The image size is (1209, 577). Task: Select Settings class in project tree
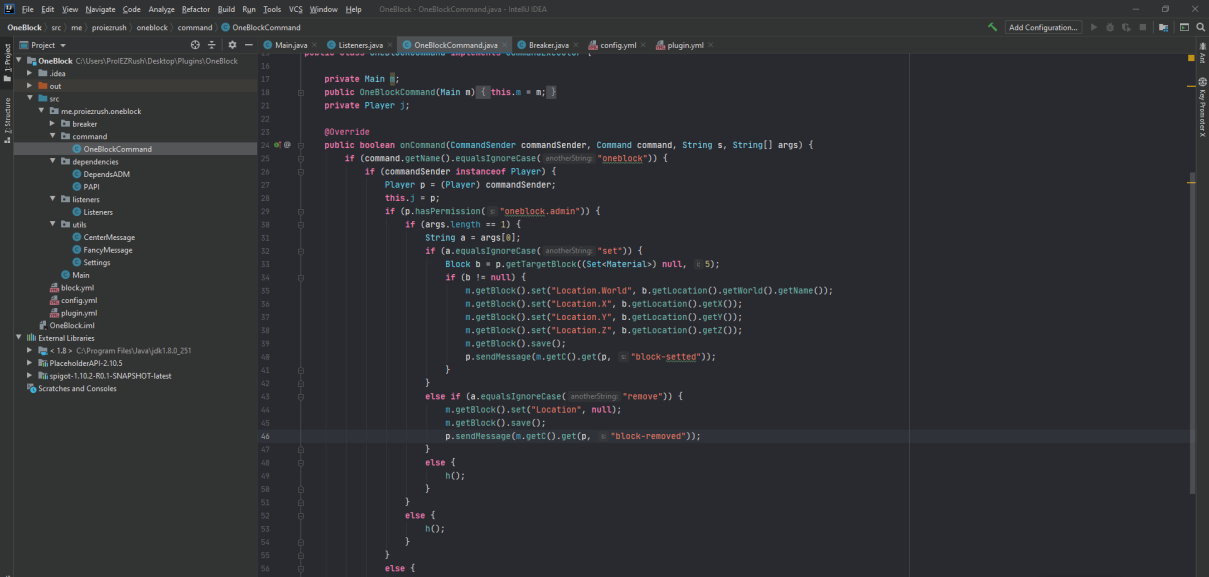[97, 262]
